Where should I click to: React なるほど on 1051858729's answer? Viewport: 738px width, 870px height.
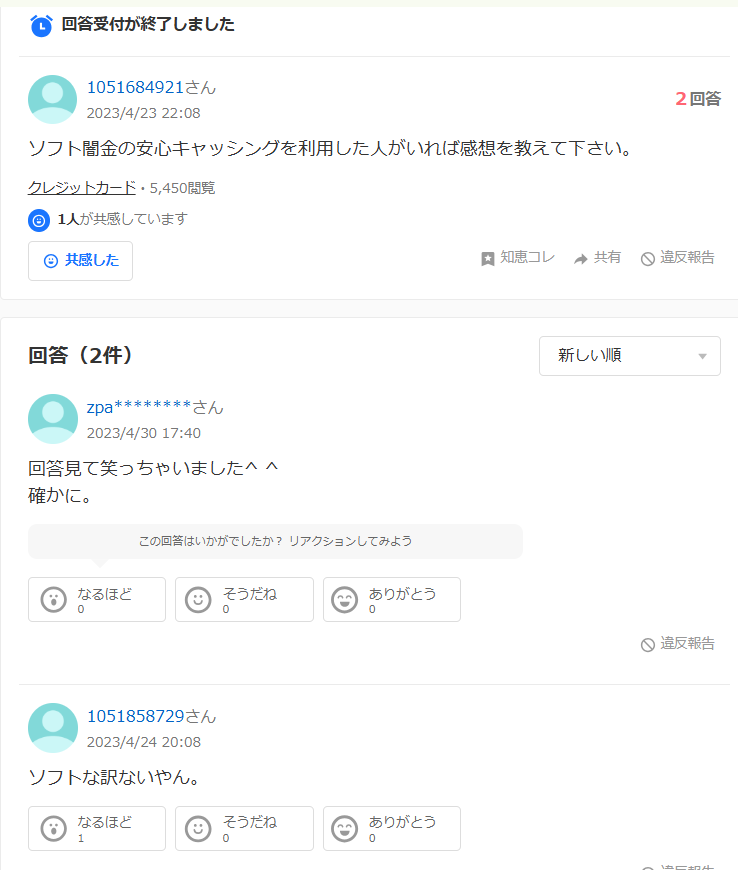click(x=97, y=828)
